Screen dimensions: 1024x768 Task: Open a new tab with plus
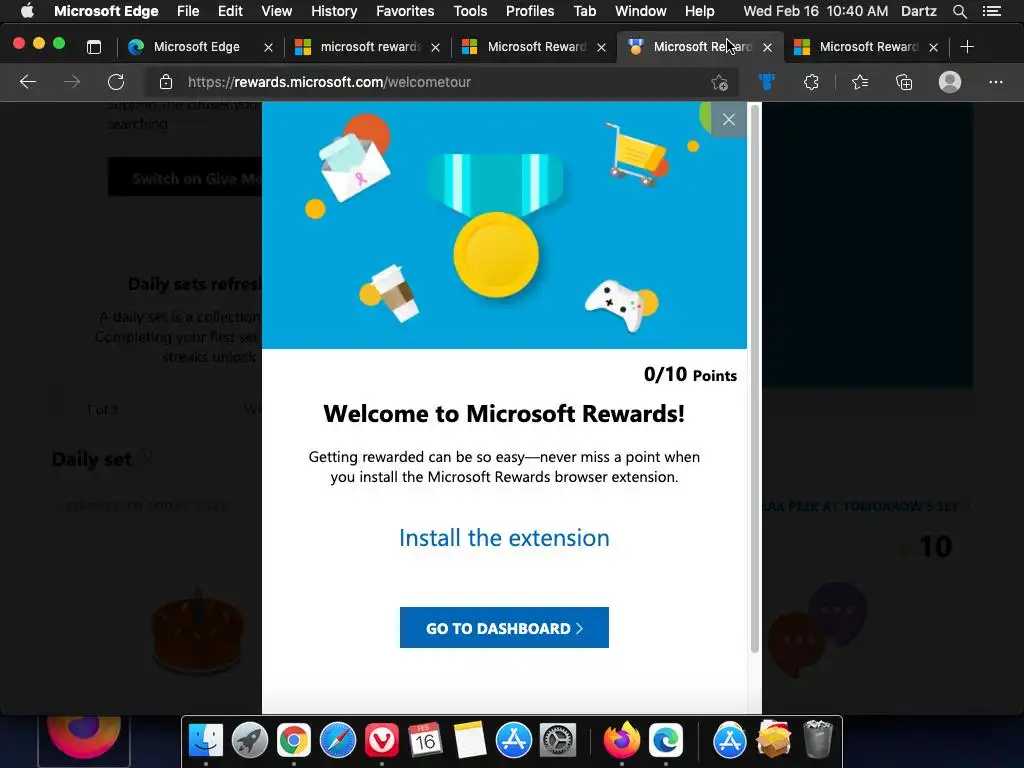click(x=967, y=47)
